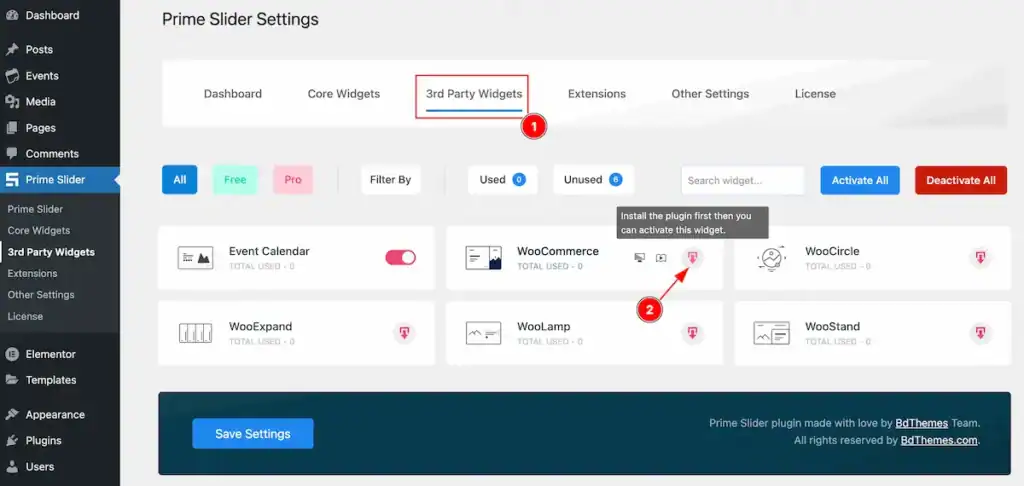
Task: Switch to the Core Widgets tab
Action: tap(344, 94)
